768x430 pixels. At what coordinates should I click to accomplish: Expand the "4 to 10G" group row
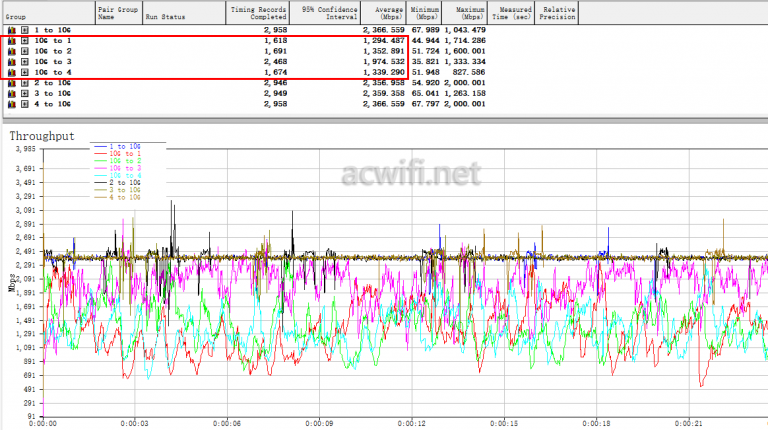[24, 103]
